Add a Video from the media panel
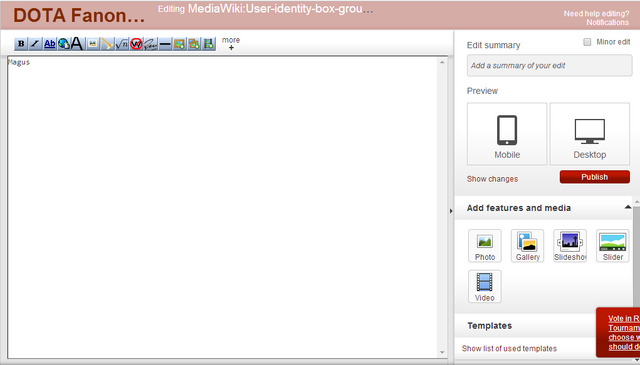The height and width of the screenshot is (365, 640). (485, 287)
